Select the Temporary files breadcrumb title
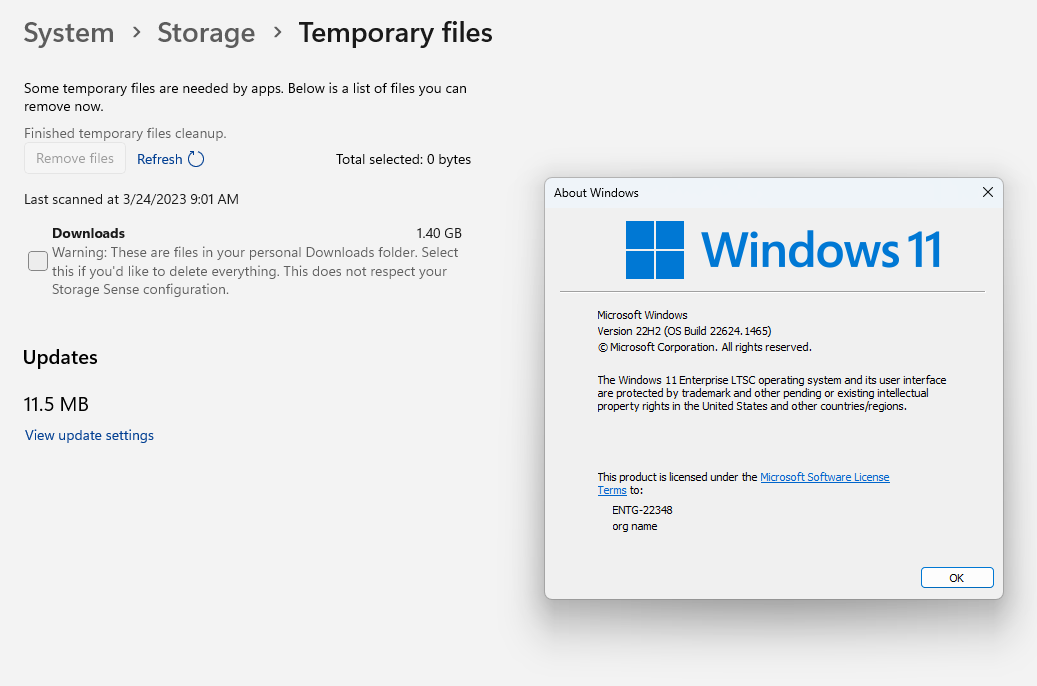1037x686 pixels. (x=395, y=32)
